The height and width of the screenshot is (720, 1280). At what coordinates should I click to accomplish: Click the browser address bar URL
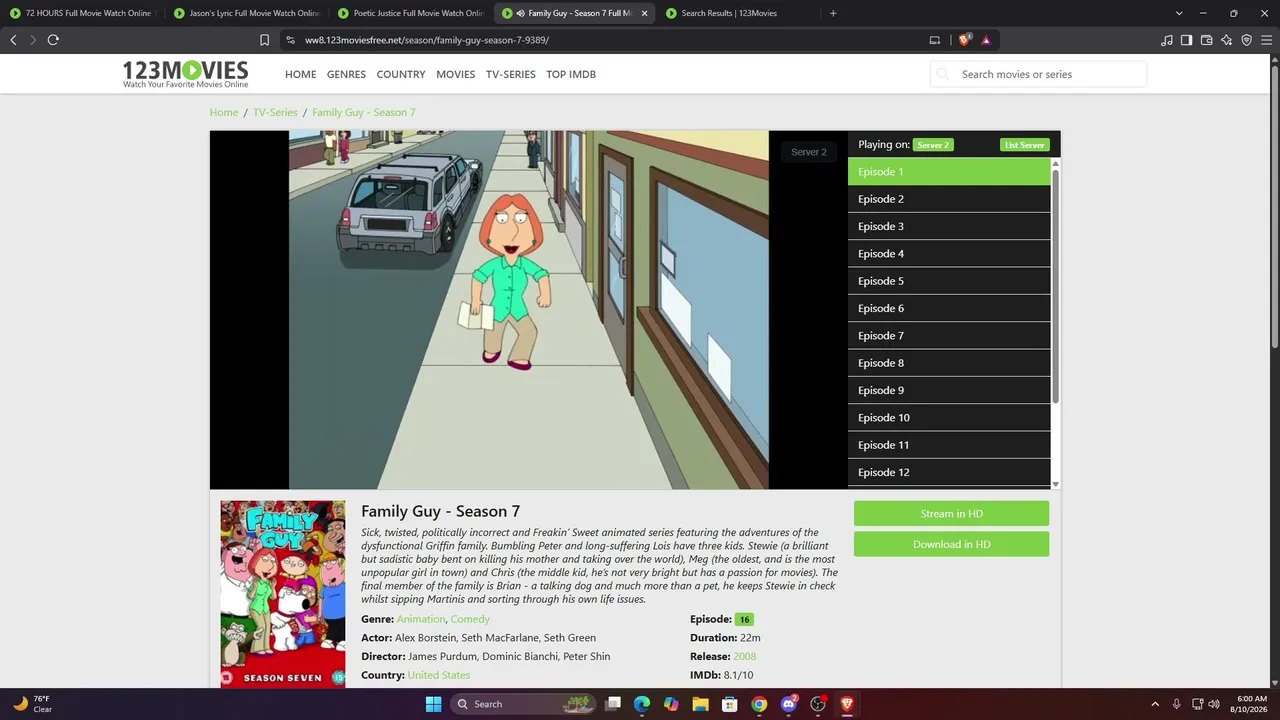point(427,40)
